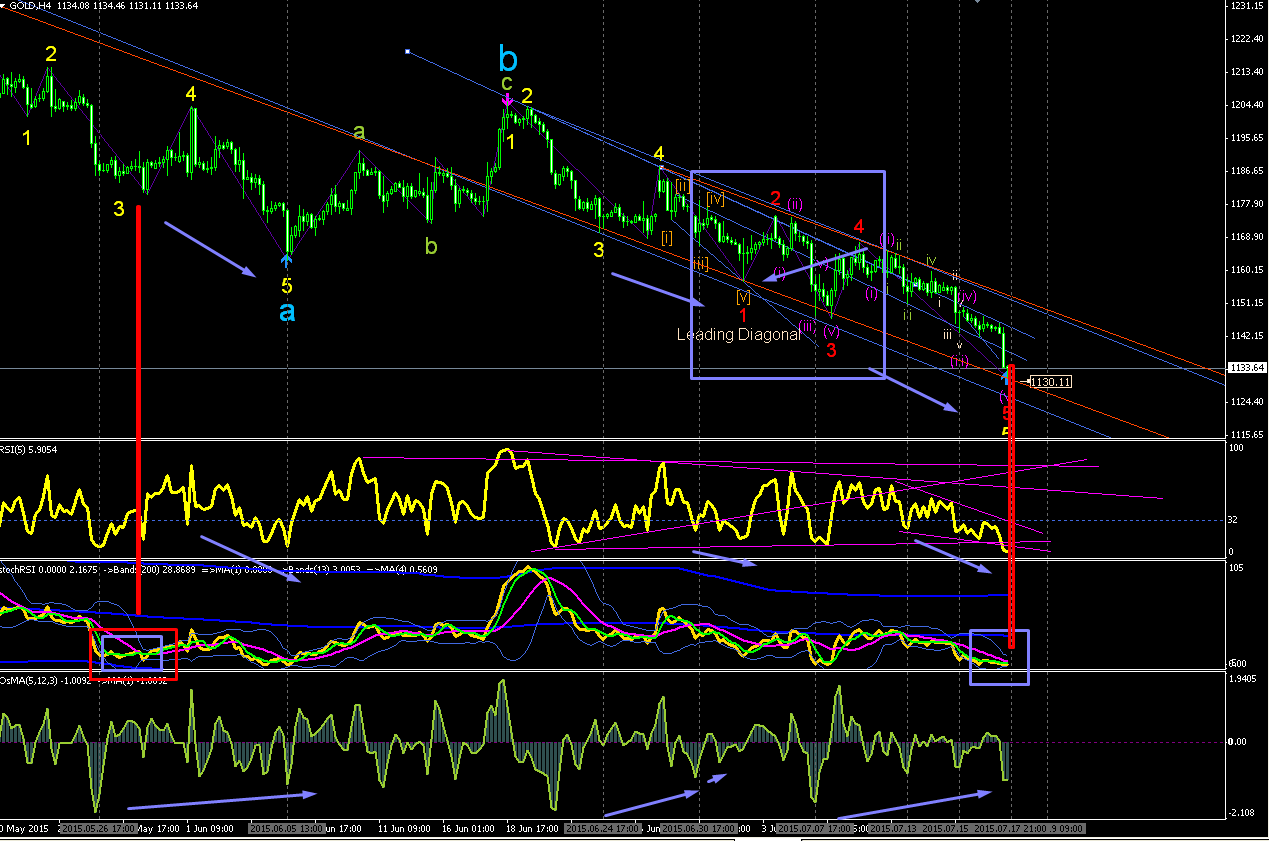Click the 1124.40 price axis value
The width and height of the screenshot is (1269, 841).
pyautogui.click(x=1246, y=402)
